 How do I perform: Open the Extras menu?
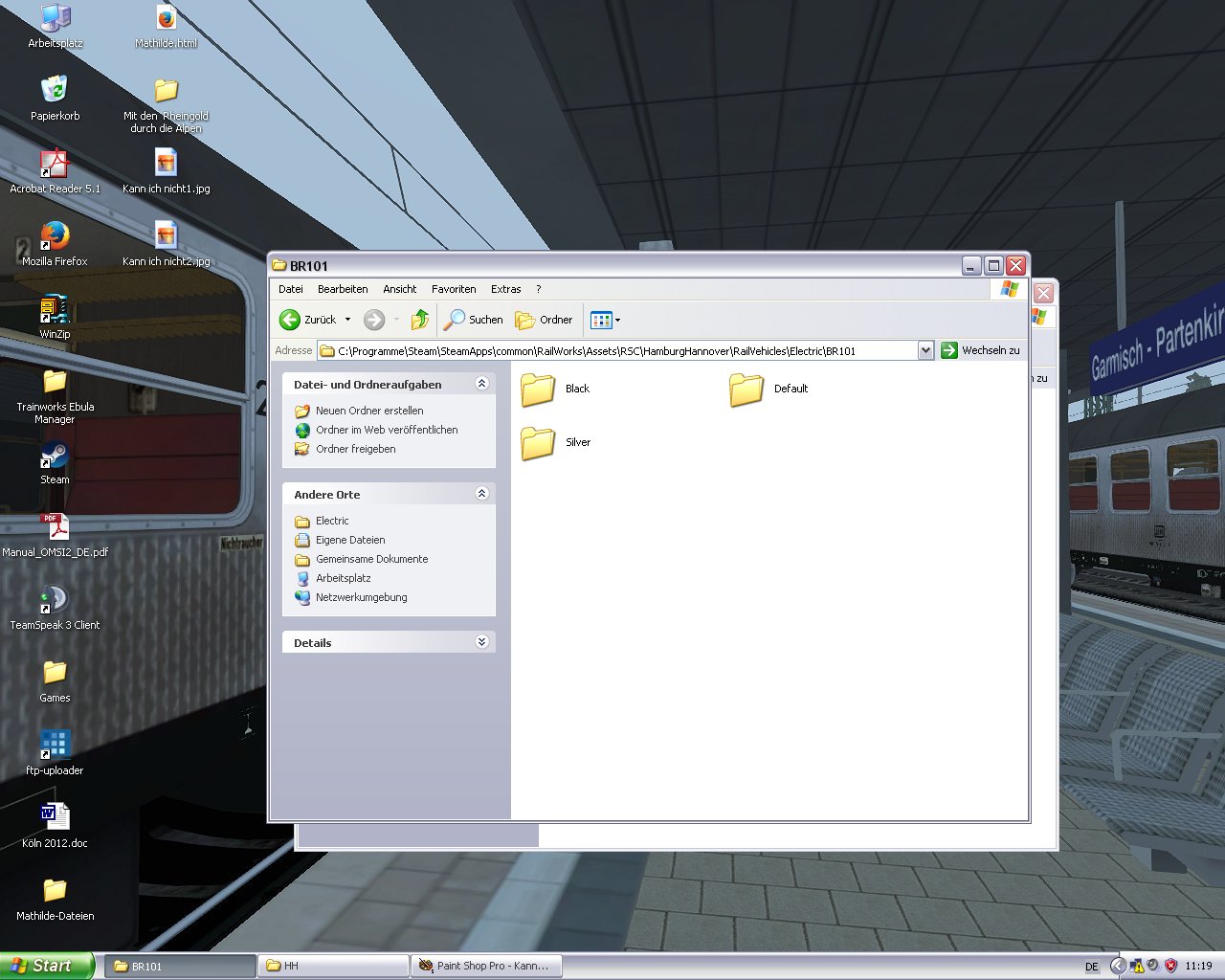click(x=505, y=289)
